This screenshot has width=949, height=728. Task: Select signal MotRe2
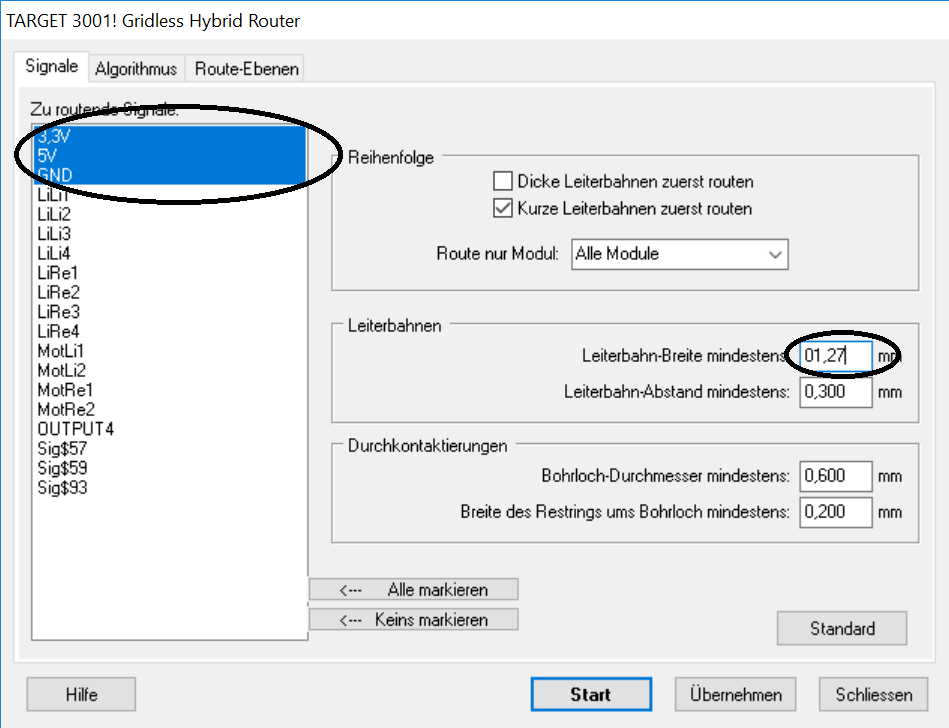coord(169,410)
